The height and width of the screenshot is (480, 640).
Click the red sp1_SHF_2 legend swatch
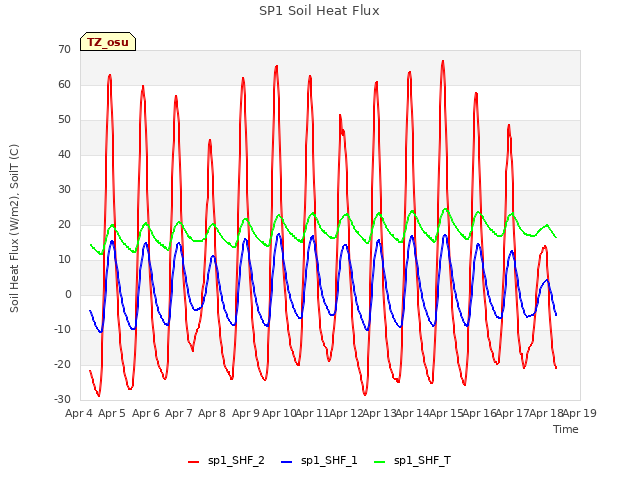pos(193,462)
